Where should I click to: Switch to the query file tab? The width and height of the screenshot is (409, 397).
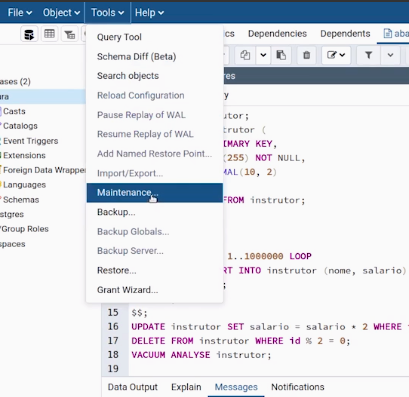[x=396, y=34]
